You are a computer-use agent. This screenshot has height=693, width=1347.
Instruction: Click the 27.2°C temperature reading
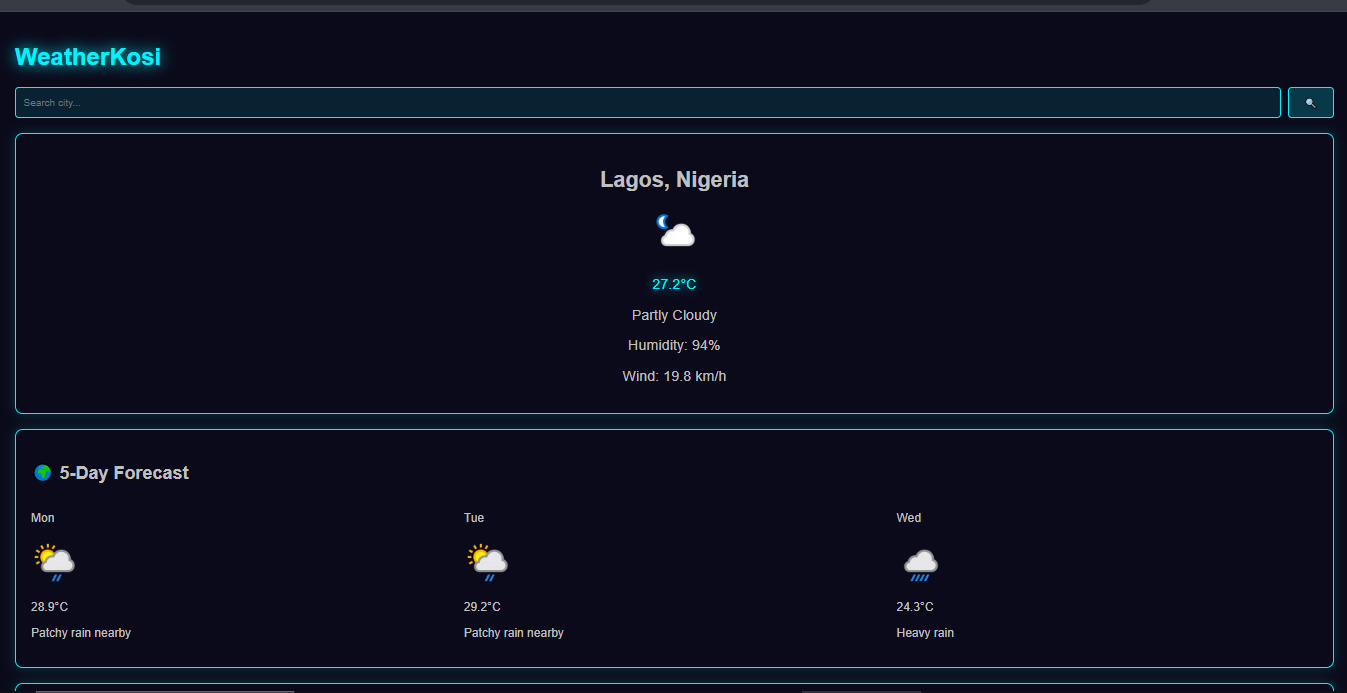[x=674, y=284]
